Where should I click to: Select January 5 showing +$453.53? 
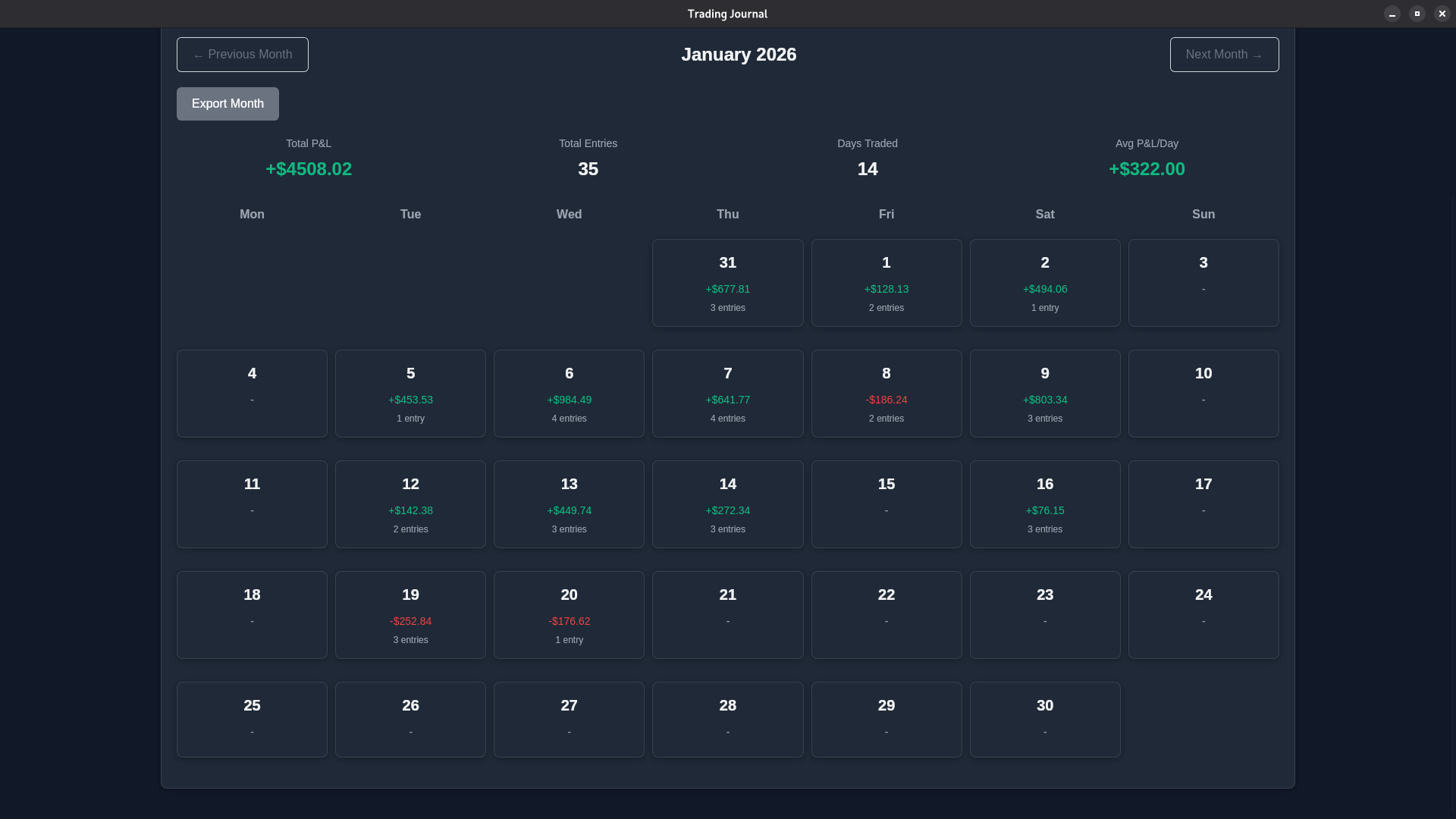click(410, 393)
